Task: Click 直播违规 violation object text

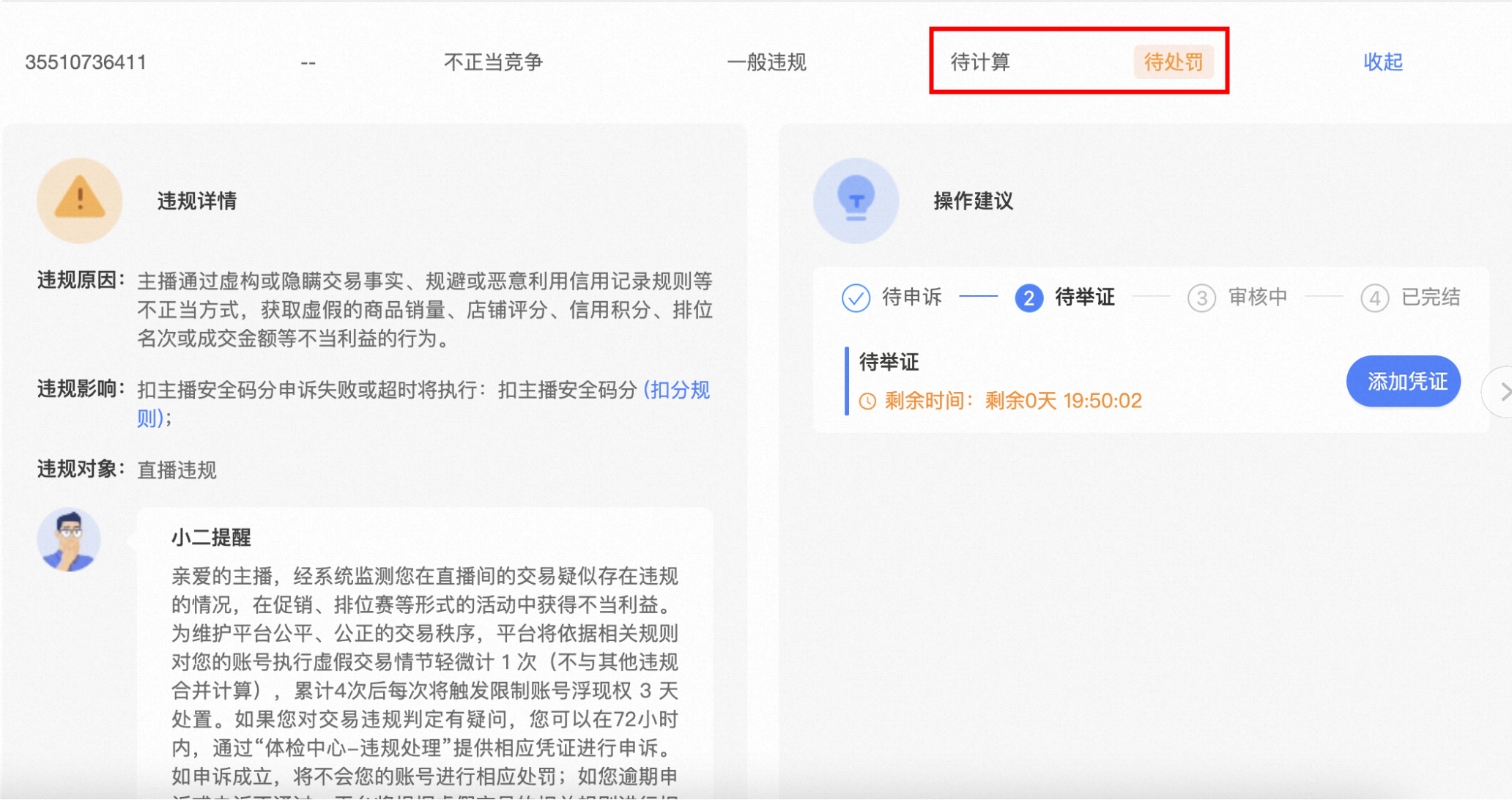Action: click(x=177, y=470)
